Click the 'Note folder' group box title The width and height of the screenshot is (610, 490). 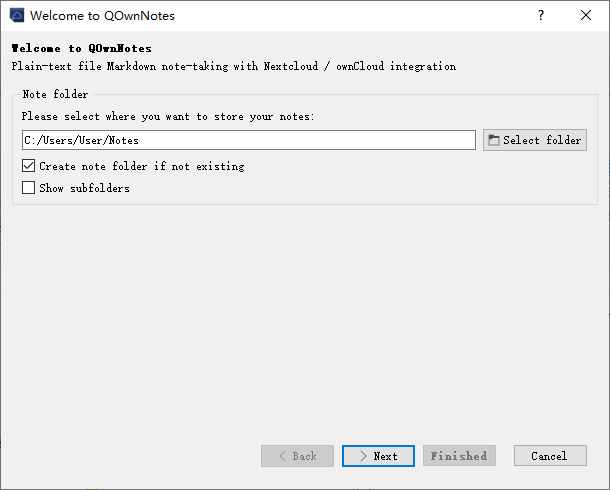[x=55, y=94]
